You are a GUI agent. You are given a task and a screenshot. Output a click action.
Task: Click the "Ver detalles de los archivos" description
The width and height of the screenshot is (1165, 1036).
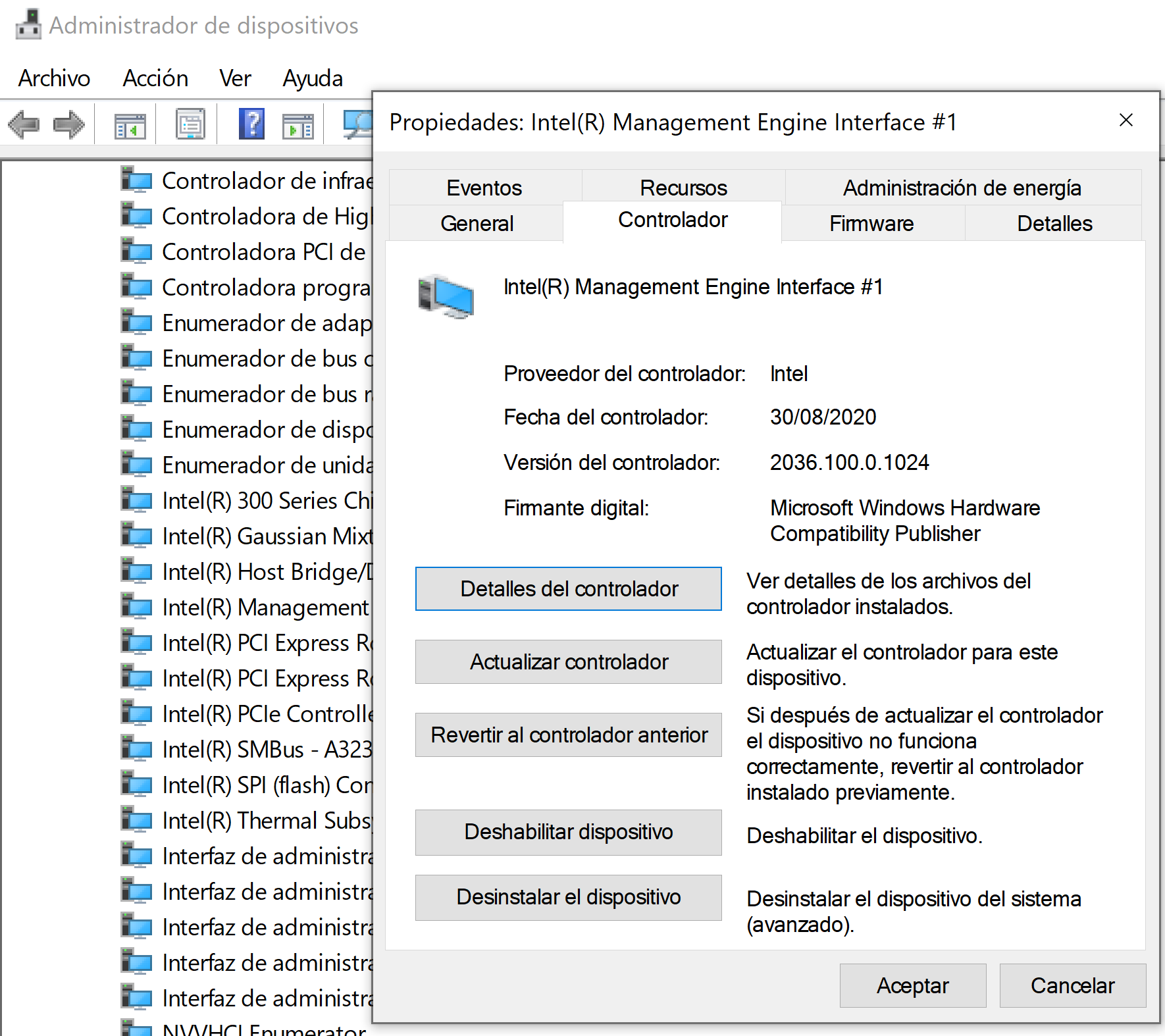point(889,594)
